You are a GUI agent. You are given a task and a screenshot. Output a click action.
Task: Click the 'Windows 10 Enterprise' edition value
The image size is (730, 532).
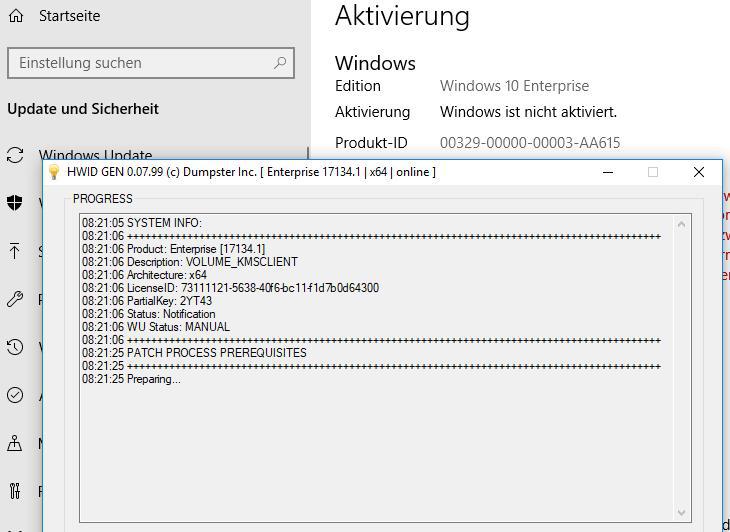coord(514,86)
